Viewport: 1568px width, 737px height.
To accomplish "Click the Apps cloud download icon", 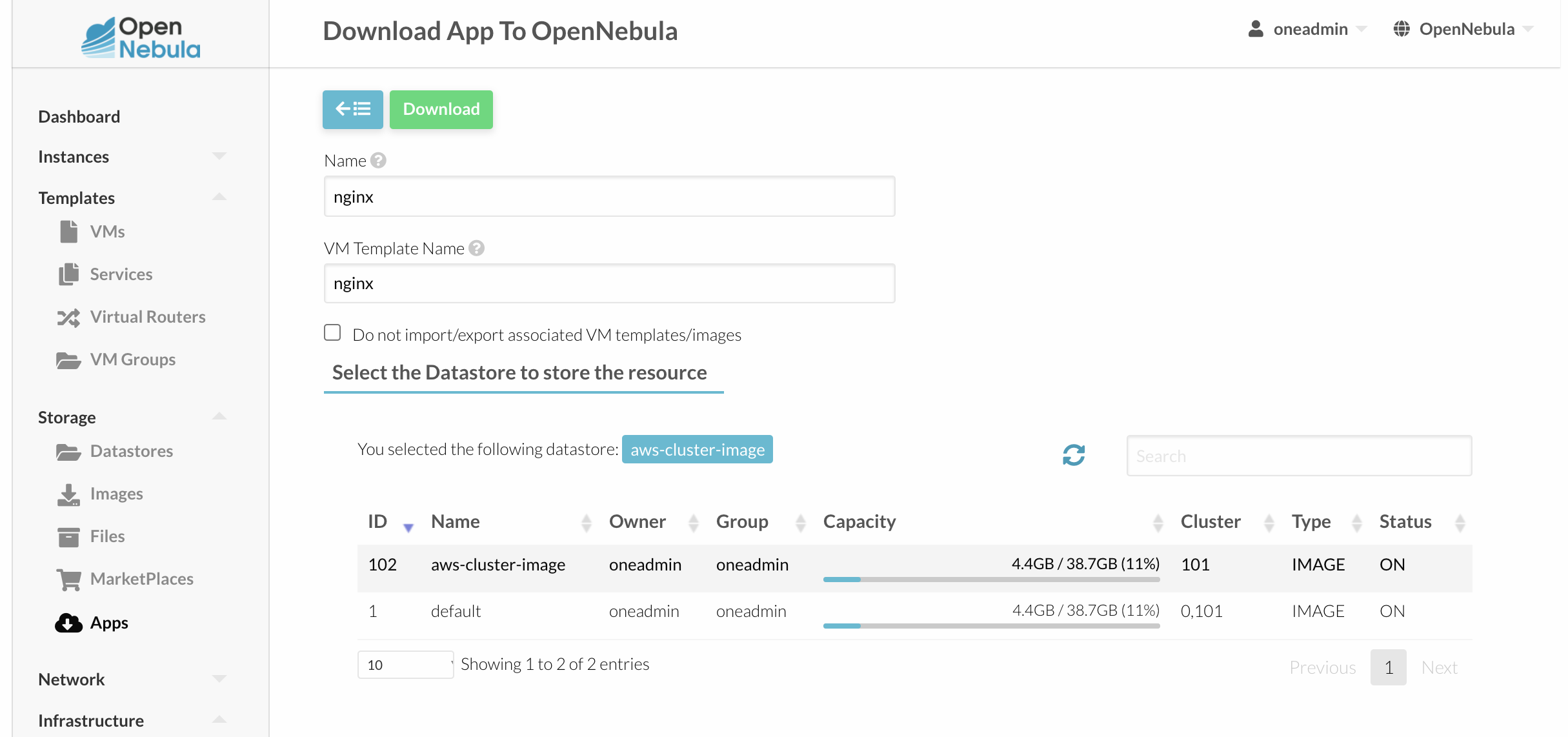I will point(68,623).
